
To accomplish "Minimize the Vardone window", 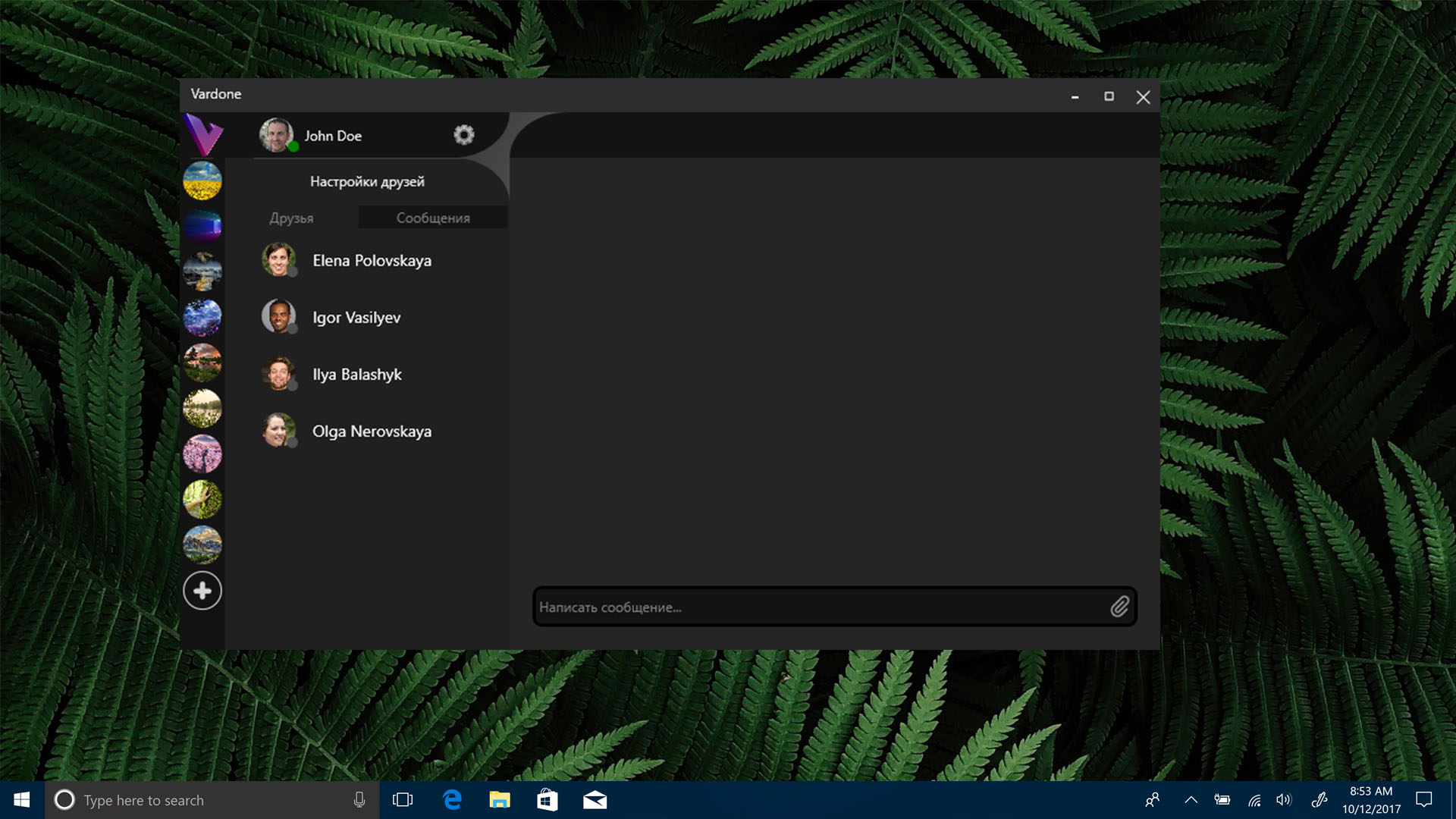I will point(1075,96).
